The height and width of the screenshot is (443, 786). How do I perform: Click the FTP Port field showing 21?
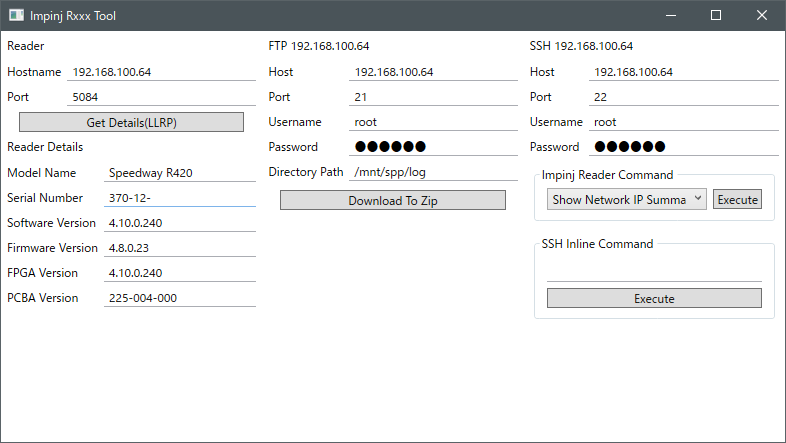tap(433, 97)
